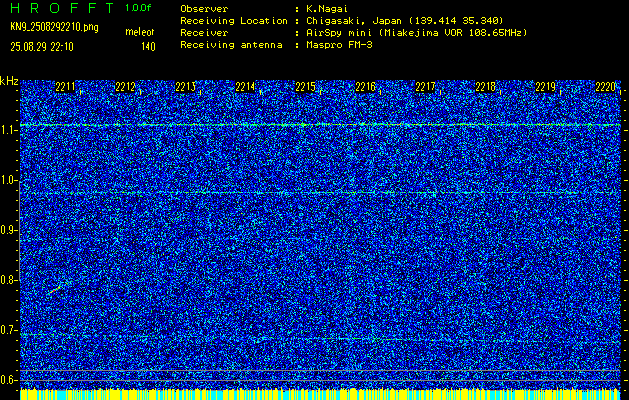Click the kHz axis unit label
The image size is (629, 400).
click(9, 81)
